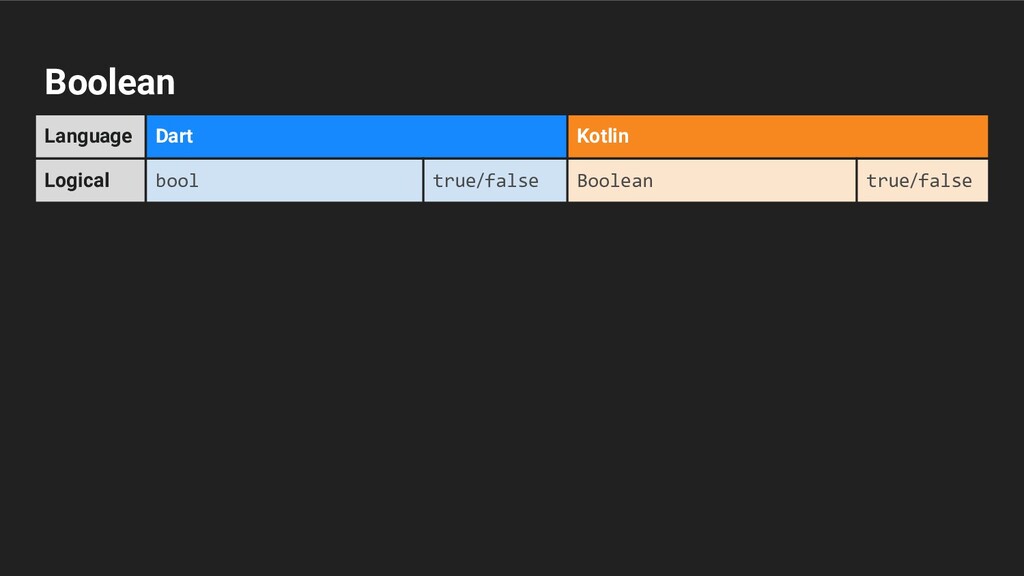Click border between "bool" and adjacent "true/false" cell
Image resolution: width=1024 pixels, height=576 pixels.
click(423, 181)
